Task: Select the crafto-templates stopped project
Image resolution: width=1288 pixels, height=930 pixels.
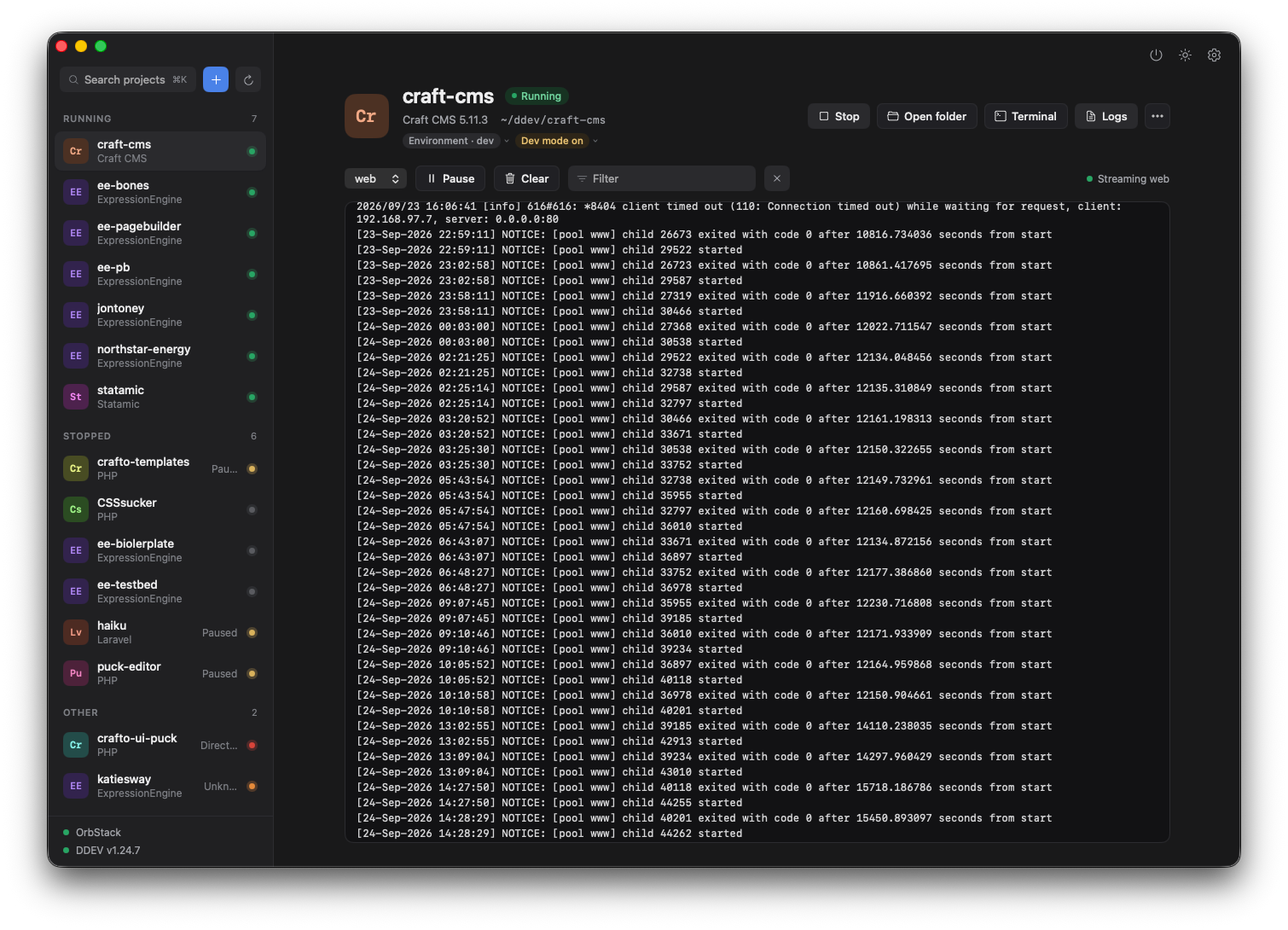Action: click(160, 468)
